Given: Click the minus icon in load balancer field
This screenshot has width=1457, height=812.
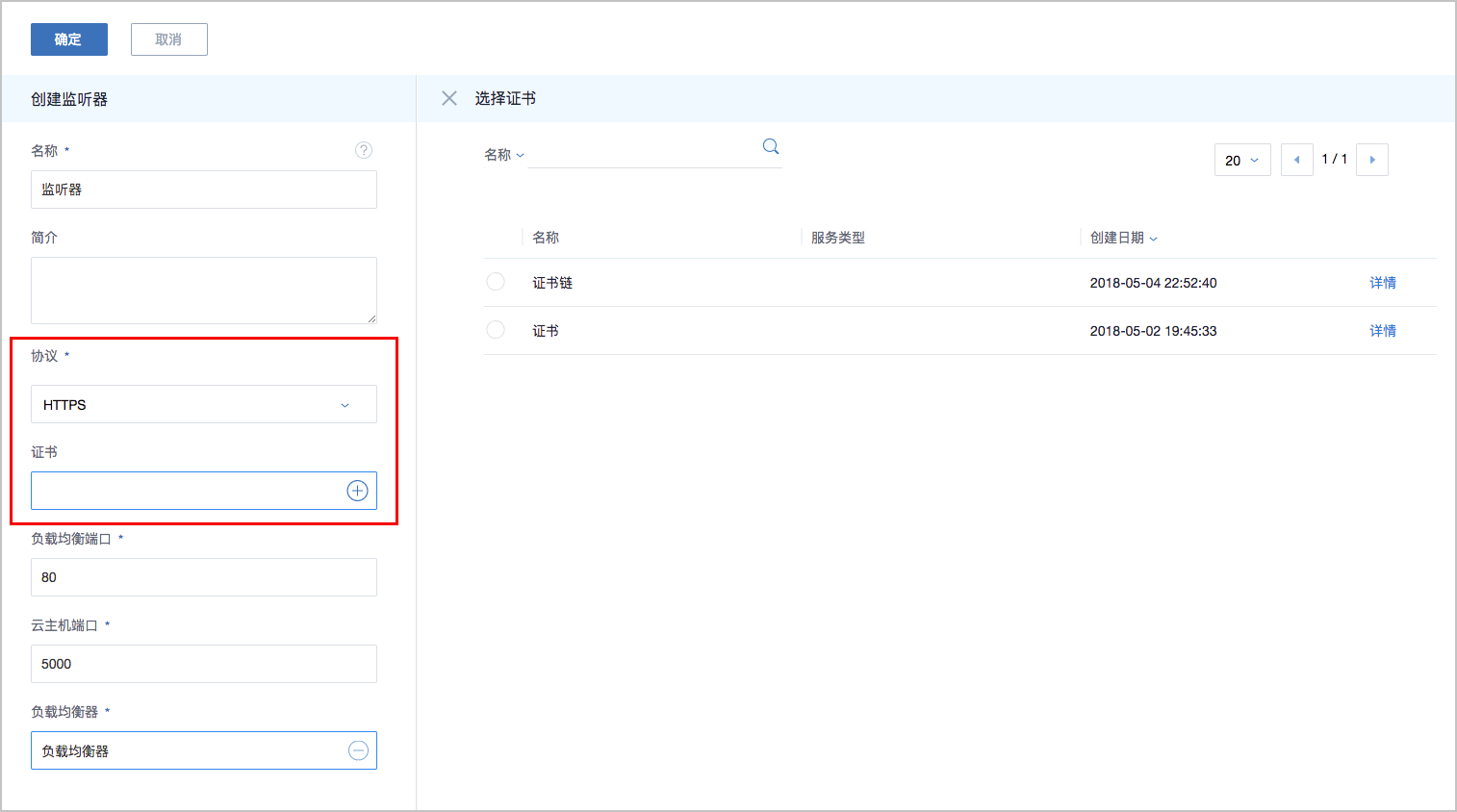Looking at the screenshot, I should [358, 750].
